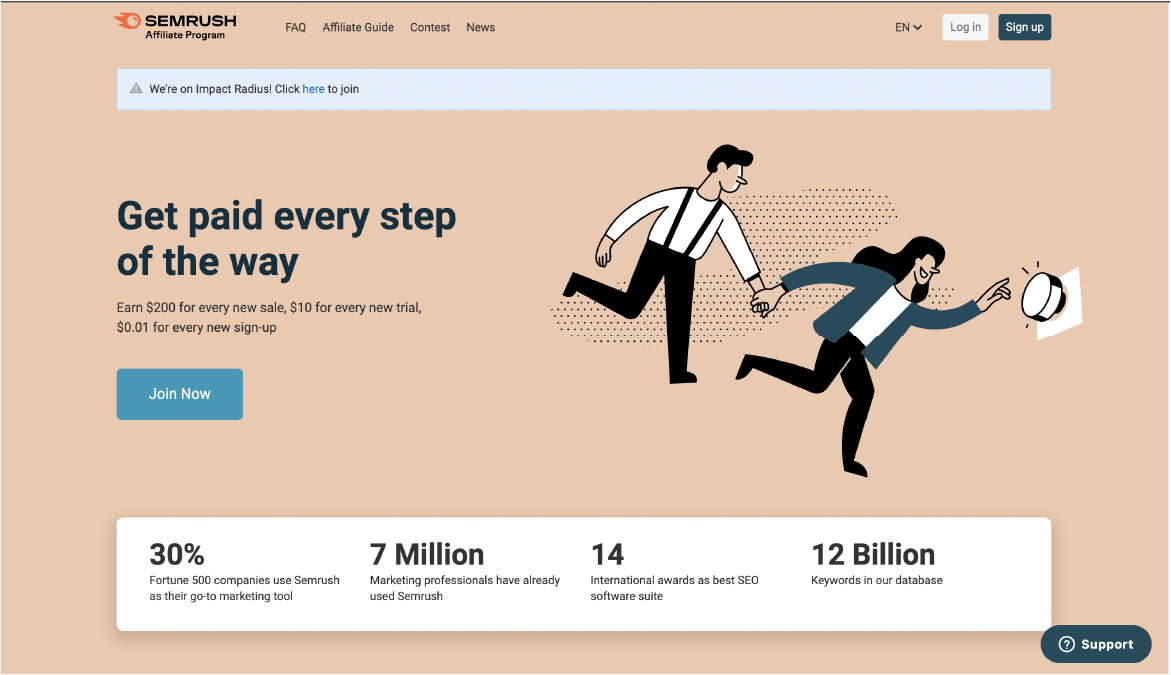This screenshot has width=1171, height=675.
Task: Click the Log in button
Action: (965, 28)
